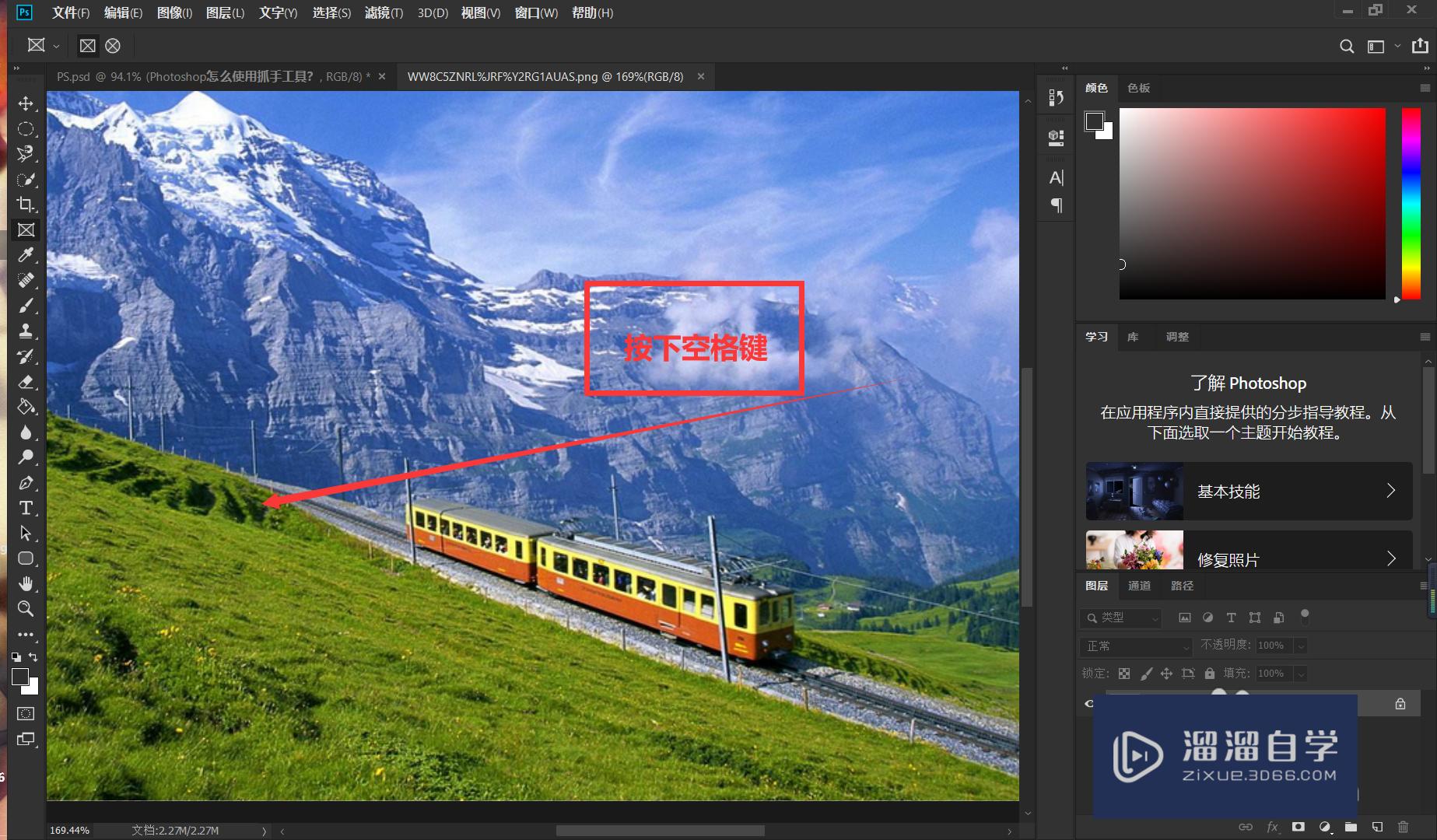Select the Clone Stamp tool
The image size is (1437, 840).
(26, 331)
